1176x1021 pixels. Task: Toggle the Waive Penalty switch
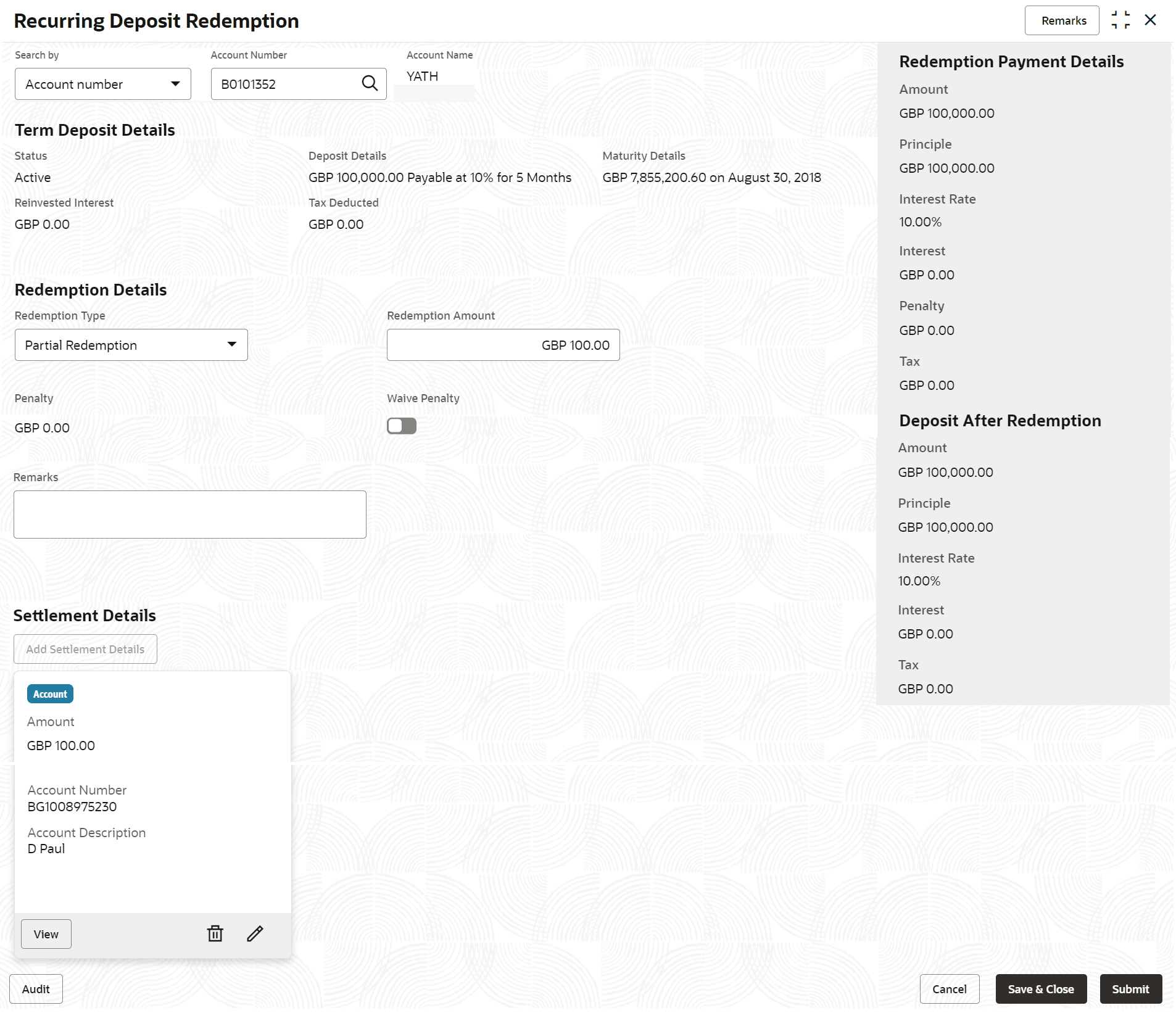[402, 426]
